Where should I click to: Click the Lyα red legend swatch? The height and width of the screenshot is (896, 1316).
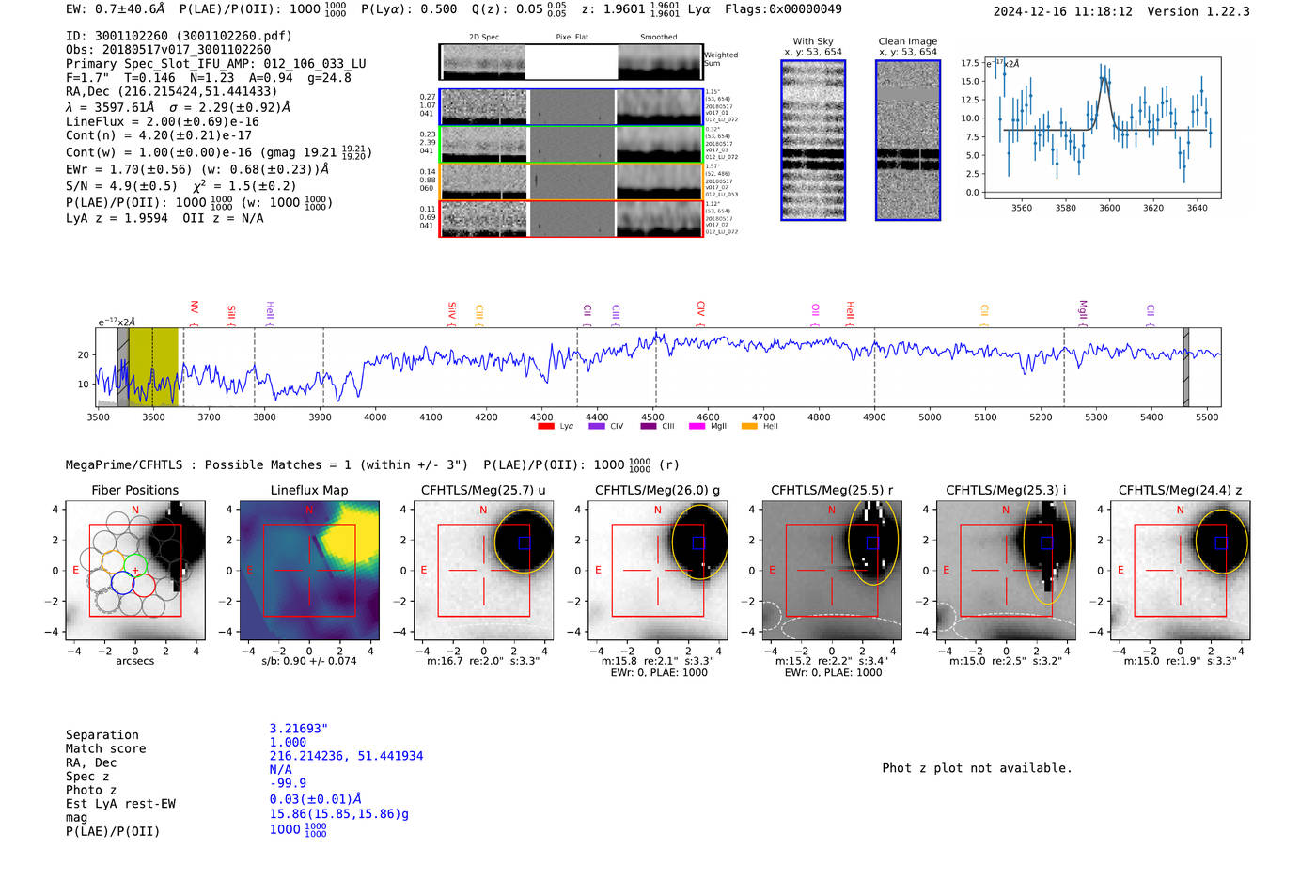(x=546, y=426)
